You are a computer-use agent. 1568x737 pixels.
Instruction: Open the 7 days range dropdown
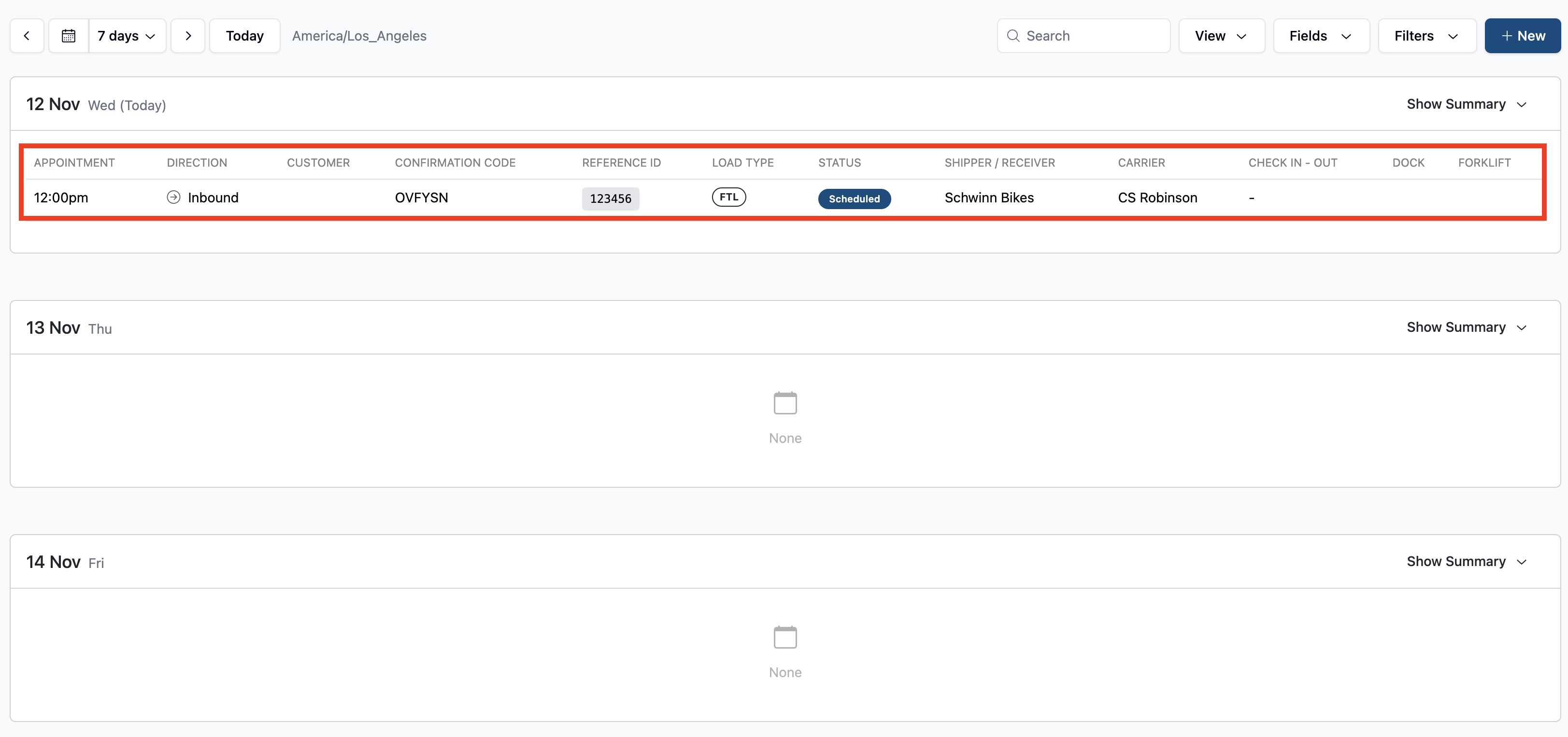127,36
